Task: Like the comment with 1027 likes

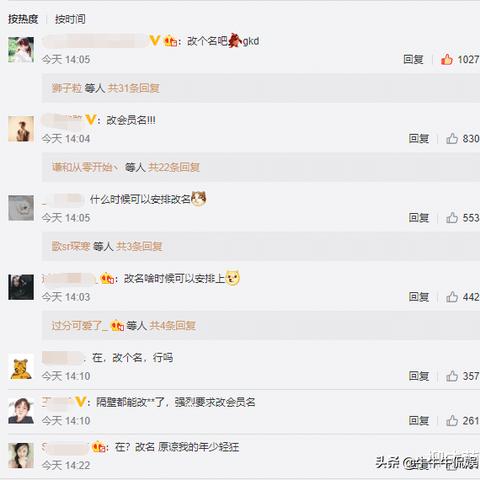Action: [447, 59]
